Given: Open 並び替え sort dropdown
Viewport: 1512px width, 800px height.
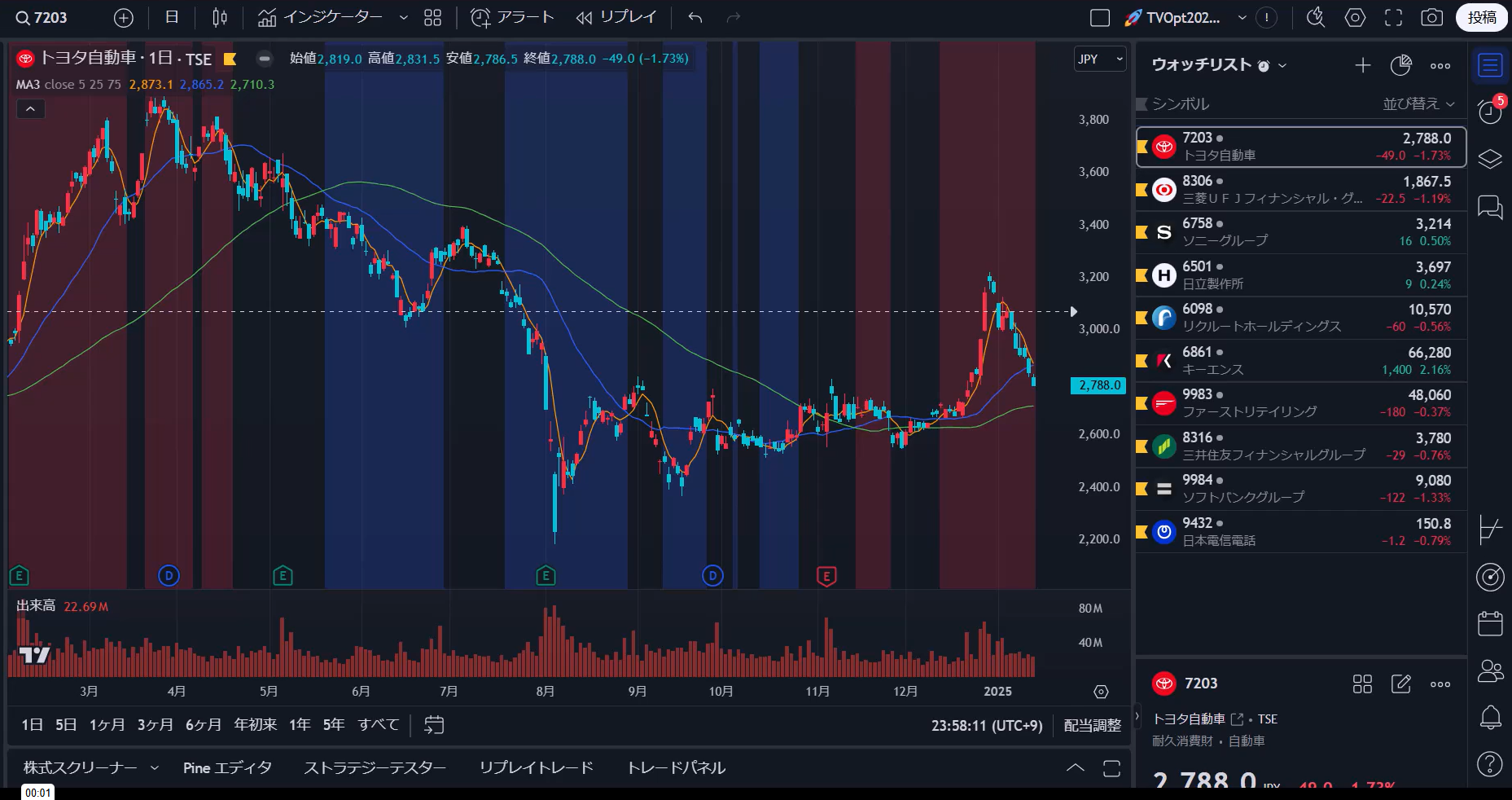Looking at the screenshot, I should [x=1418, y=103].
